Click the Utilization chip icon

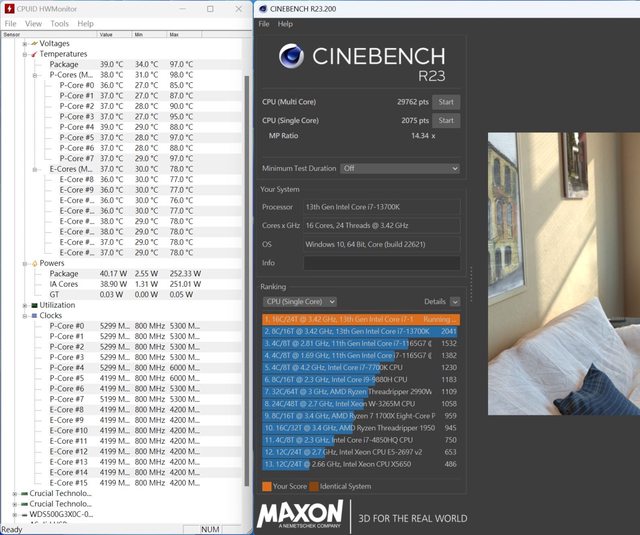(33, 305)
